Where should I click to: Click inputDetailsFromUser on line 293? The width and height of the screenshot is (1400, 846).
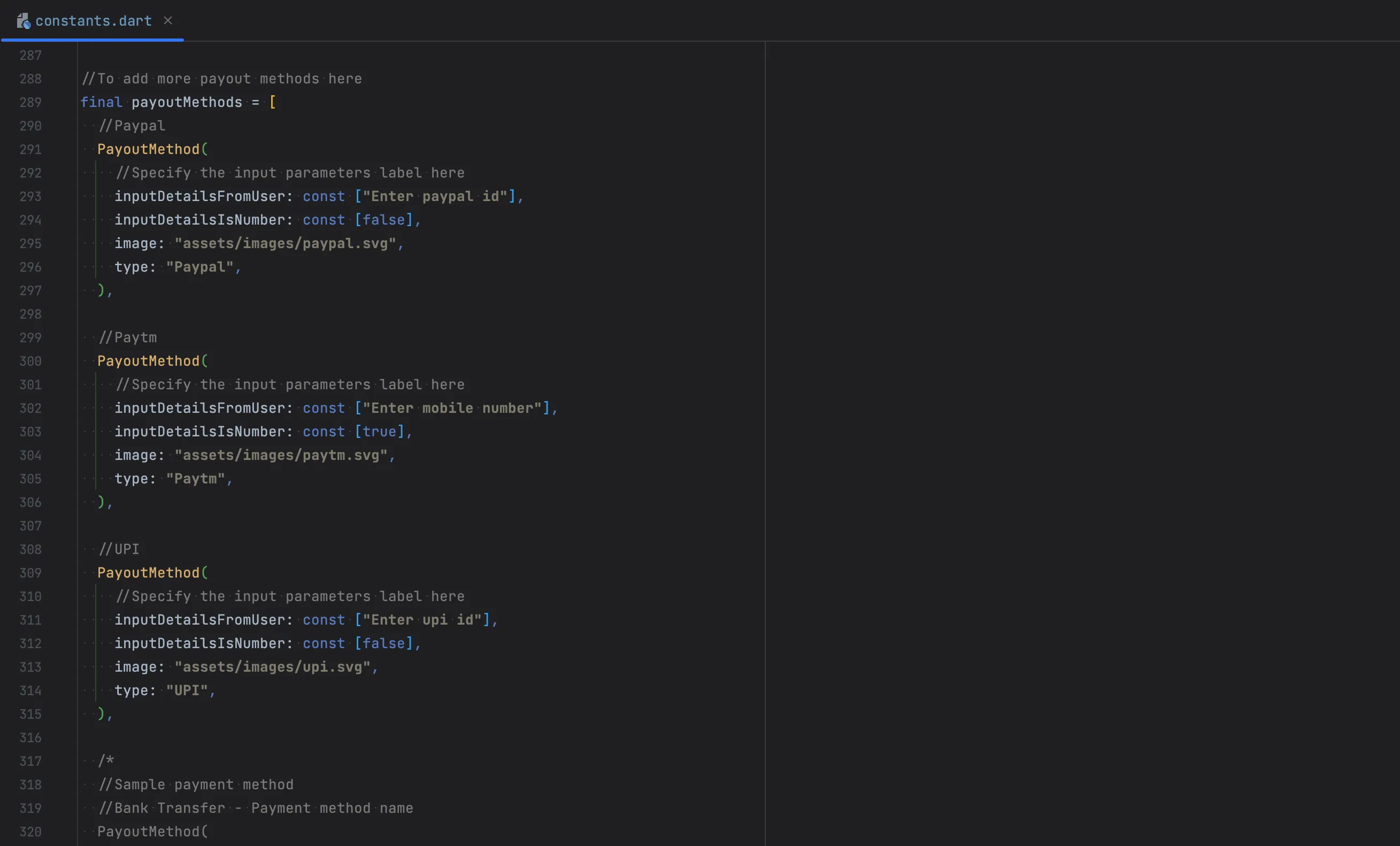coord(199,197)
